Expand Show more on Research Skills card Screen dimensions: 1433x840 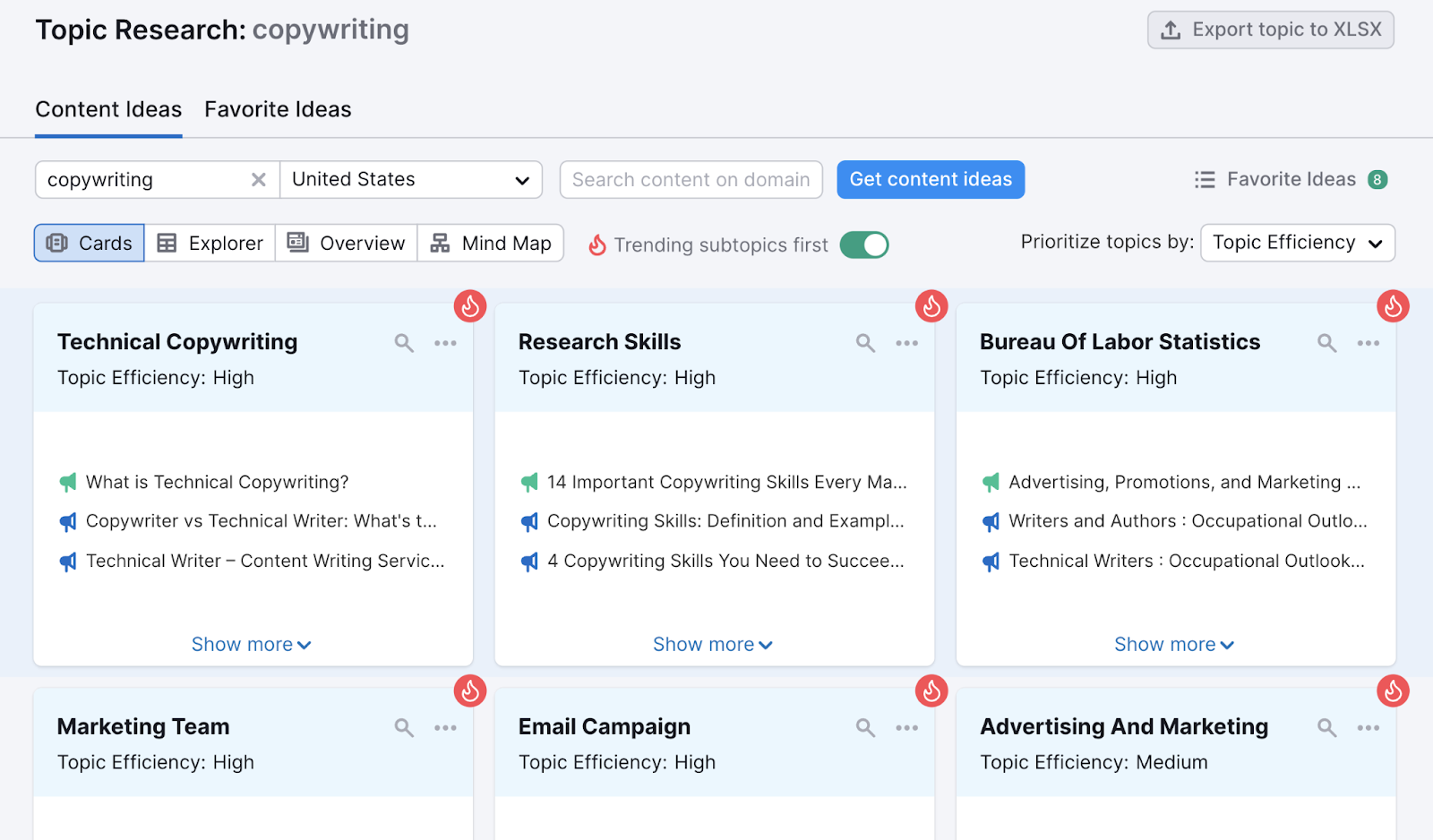713,645
